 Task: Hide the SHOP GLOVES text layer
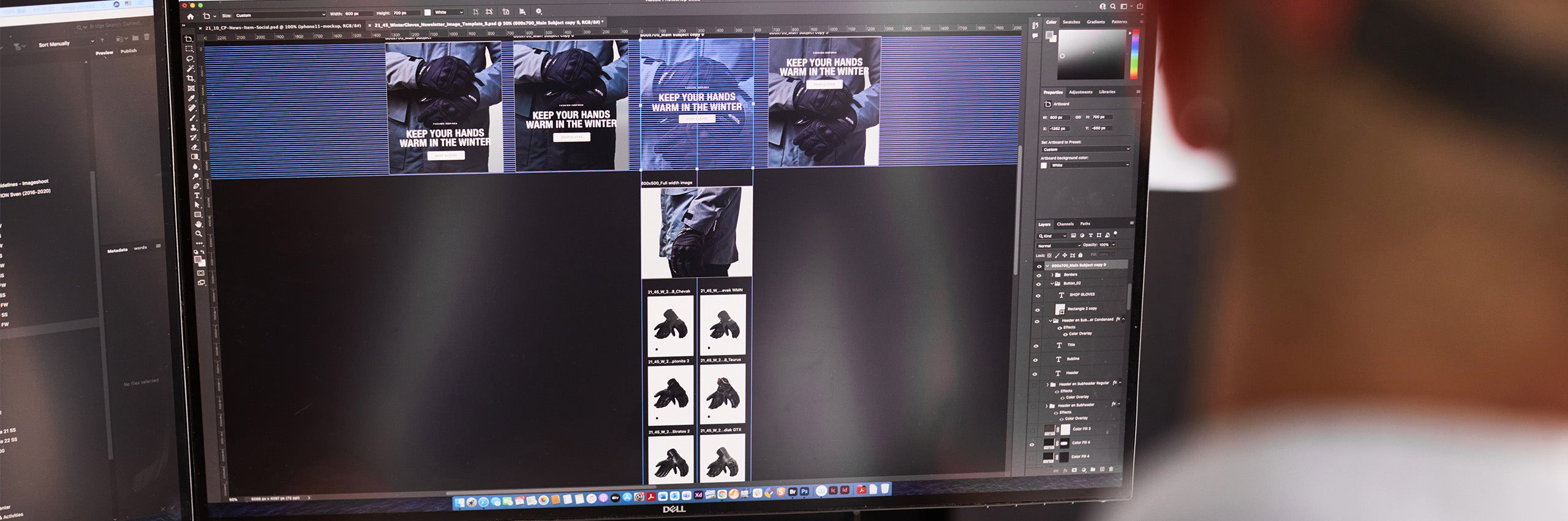(x=1038, y=295)
